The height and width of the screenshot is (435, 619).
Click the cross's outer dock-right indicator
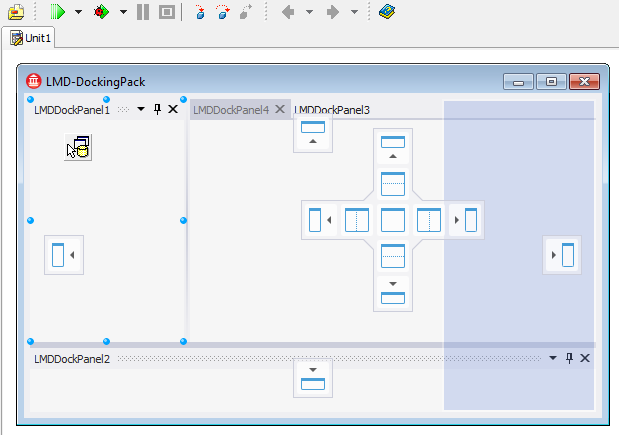click(x=465, y=220)
